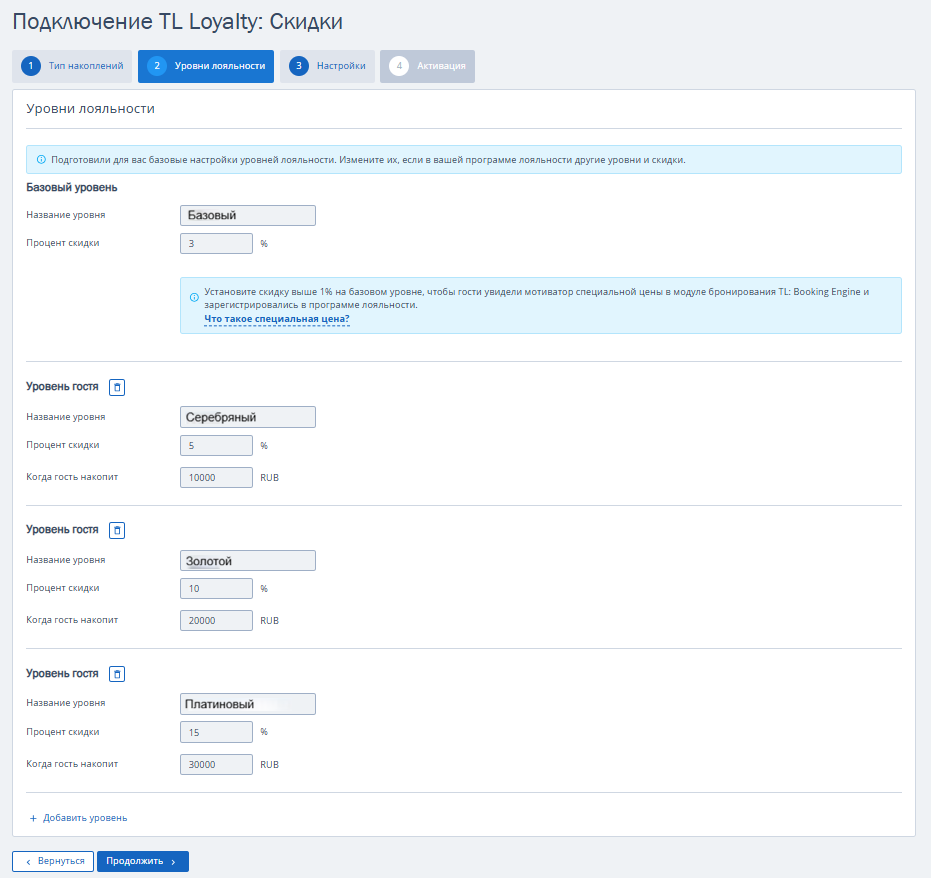This screenshot has width=931, height=878.
Task: Delete the Серебряный guest level via trash icon
Action: 117,387
